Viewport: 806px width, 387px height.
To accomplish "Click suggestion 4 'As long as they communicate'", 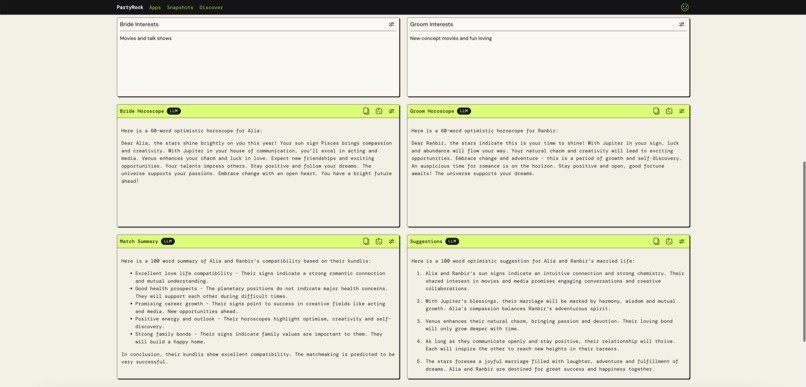I will coord(550,345).
